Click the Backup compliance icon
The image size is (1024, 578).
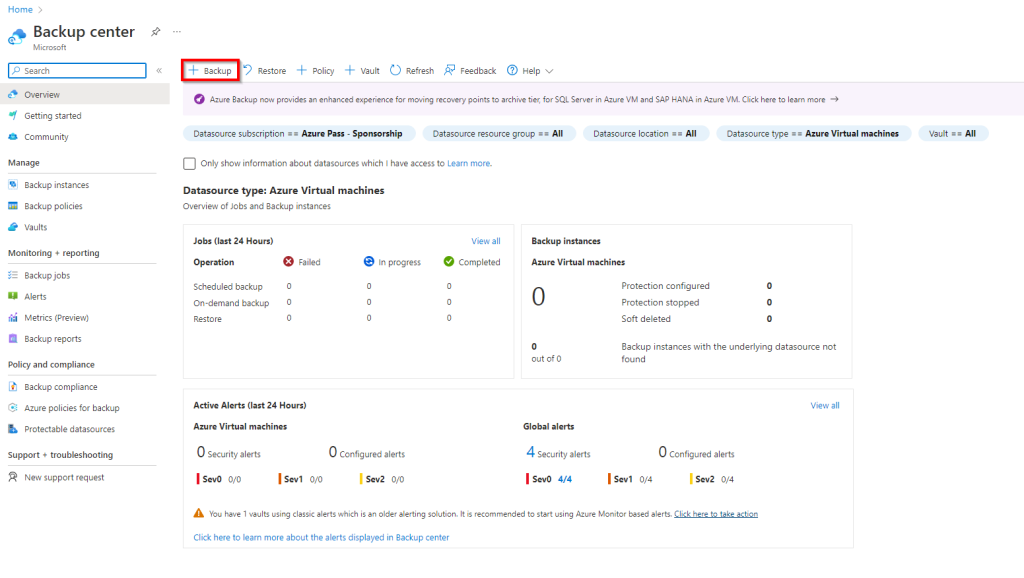click(x=13, y=387)
